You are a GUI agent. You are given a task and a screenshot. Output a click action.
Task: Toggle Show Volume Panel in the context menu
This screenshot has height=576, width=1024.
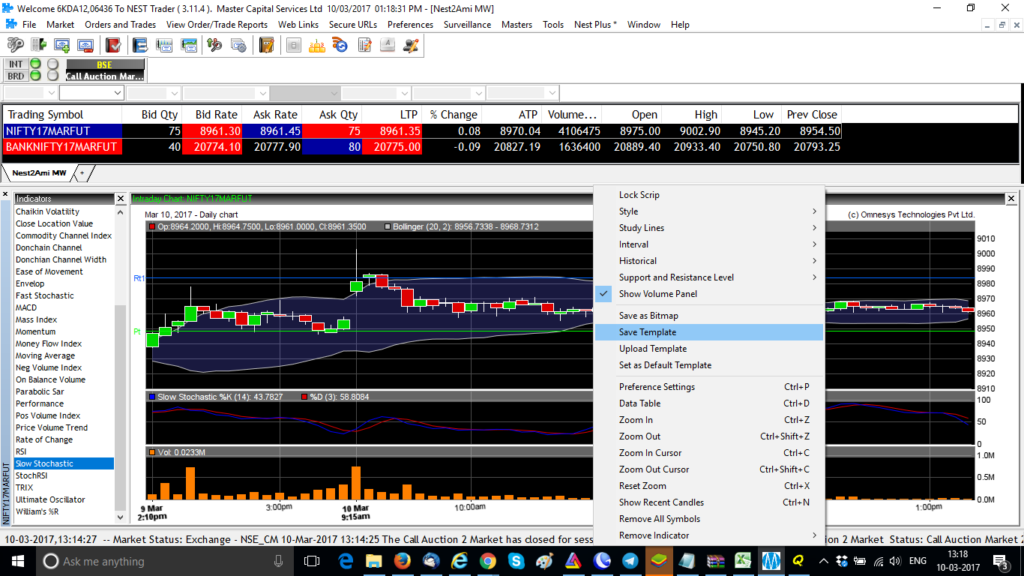680,293
